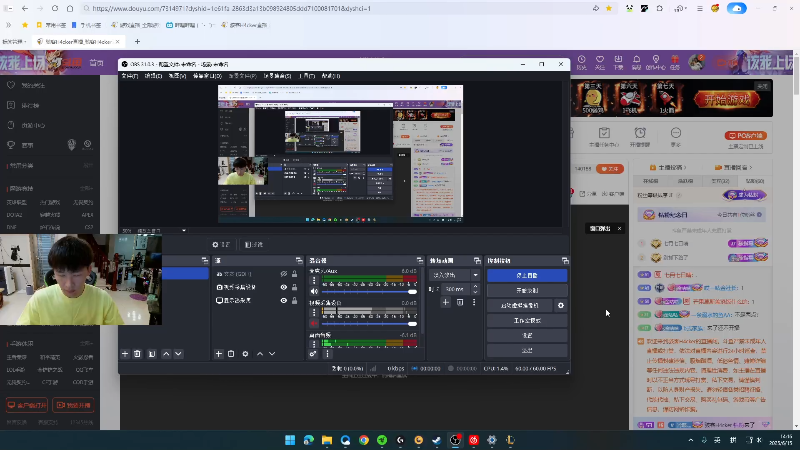
Task: Hide the video capture device source
Action: tap(284, 287)
